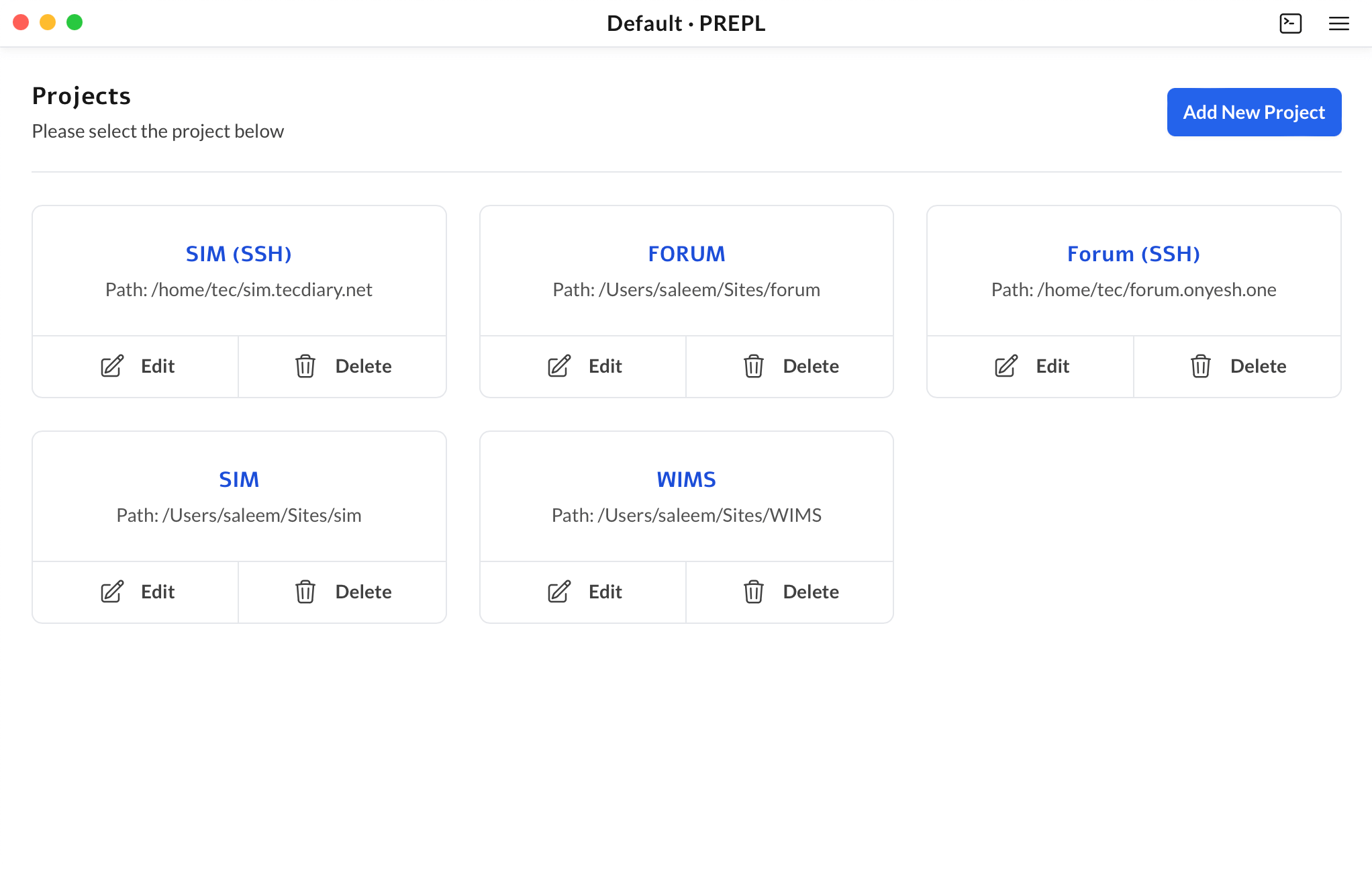Click the green fullscreen window button
Screen dimensions: 1372x869
(x=75, y=23)
